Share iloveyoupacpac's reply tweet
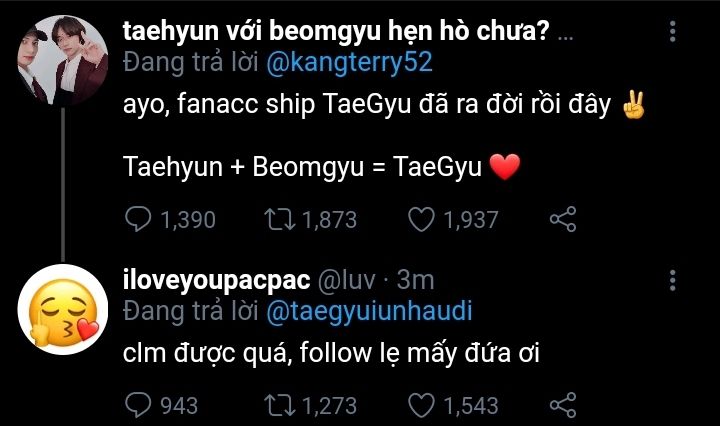Viewport: 720px width, 426px height. point(564,405)
